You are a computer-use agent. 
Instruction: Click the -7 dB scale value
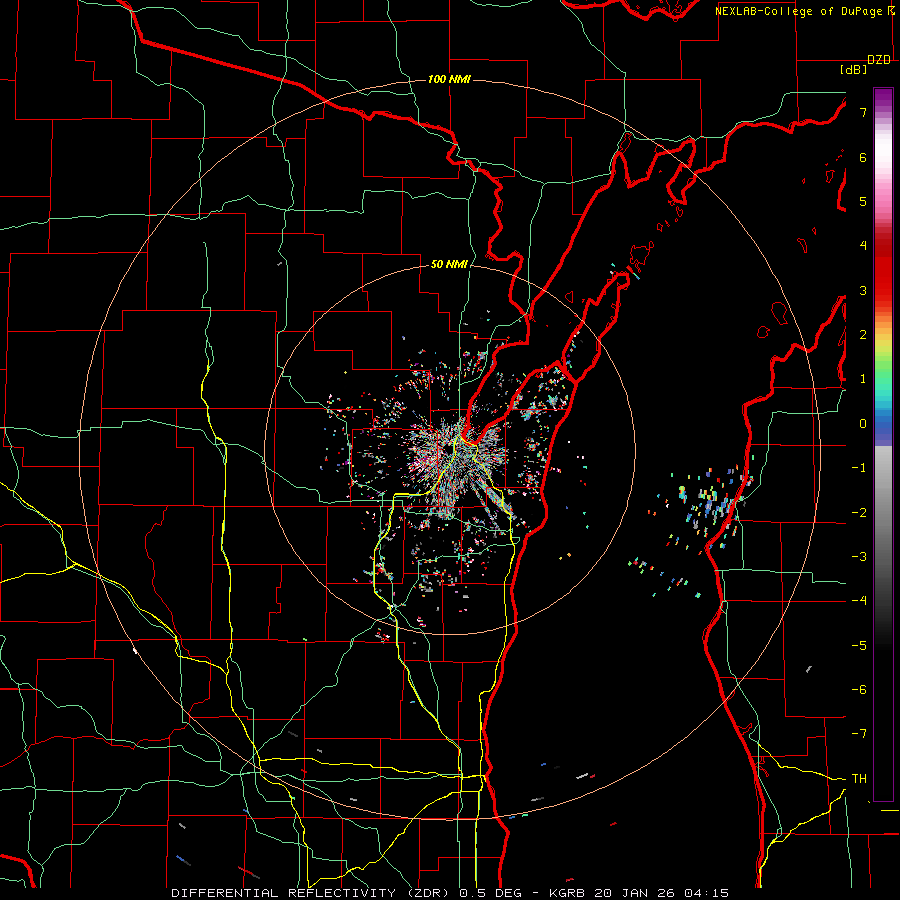[x=859, y=734]
